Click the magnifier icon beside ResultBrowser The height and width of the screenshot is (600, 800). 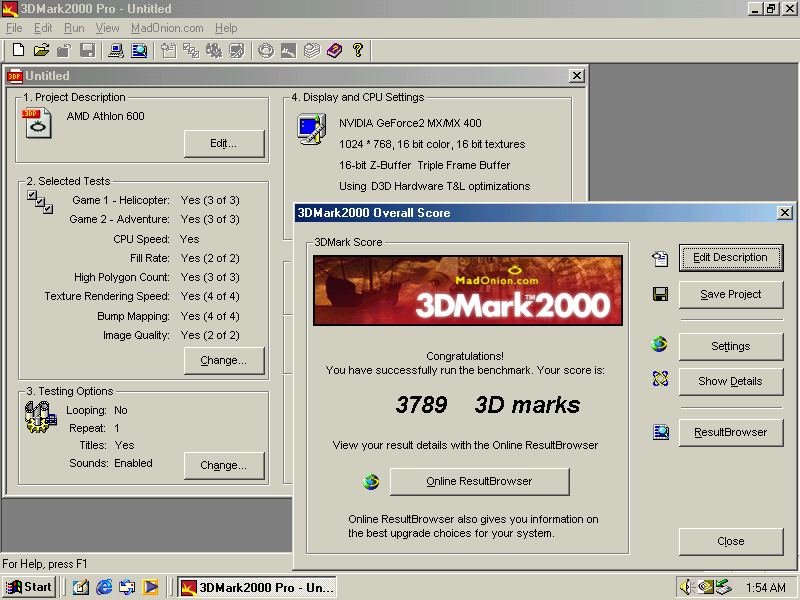pyautogui.click(x=661, y=432)
